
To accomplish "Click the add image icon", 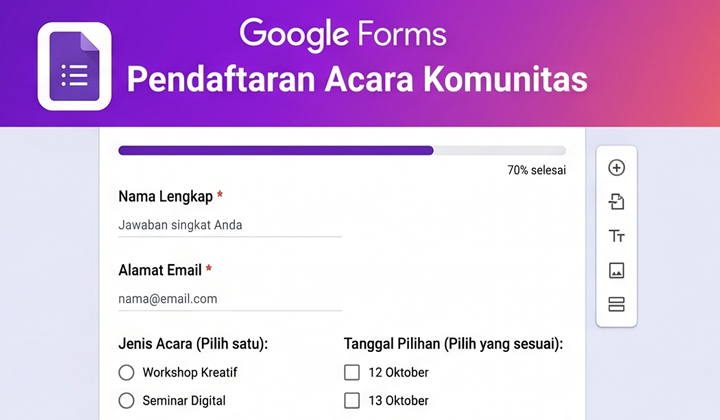I will click(616, 270).
